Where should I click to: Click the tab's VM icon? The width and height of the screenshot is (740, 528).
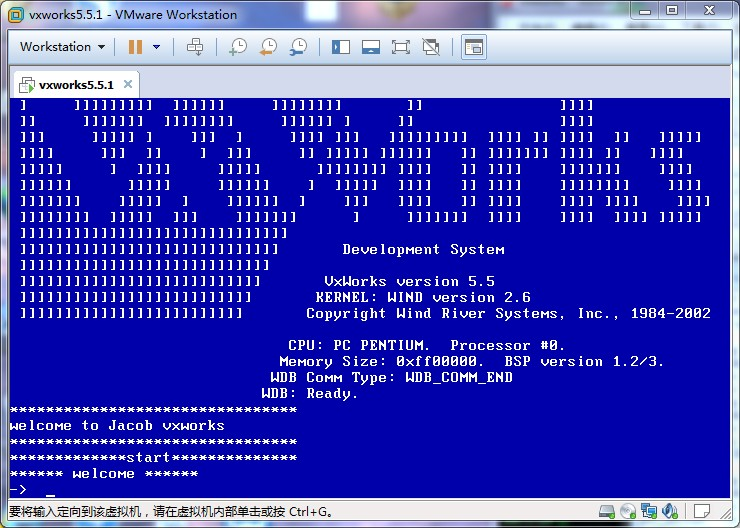(x=26, y=85)
